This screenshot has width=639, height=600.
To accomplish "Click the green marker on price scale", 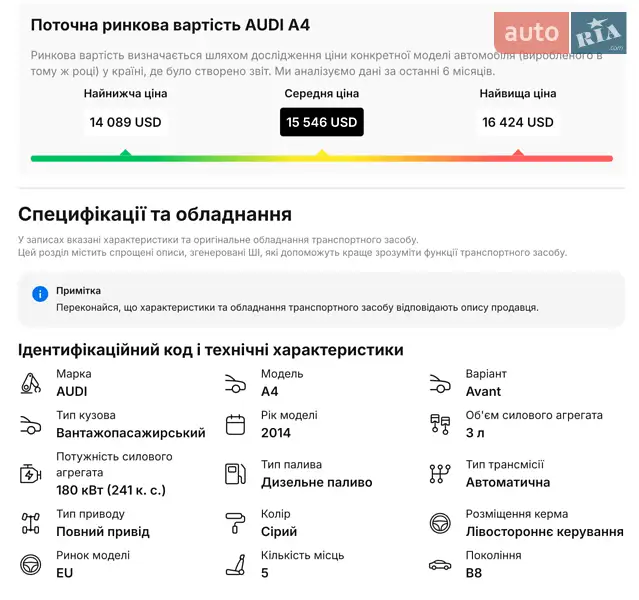I will click(125, 154).
